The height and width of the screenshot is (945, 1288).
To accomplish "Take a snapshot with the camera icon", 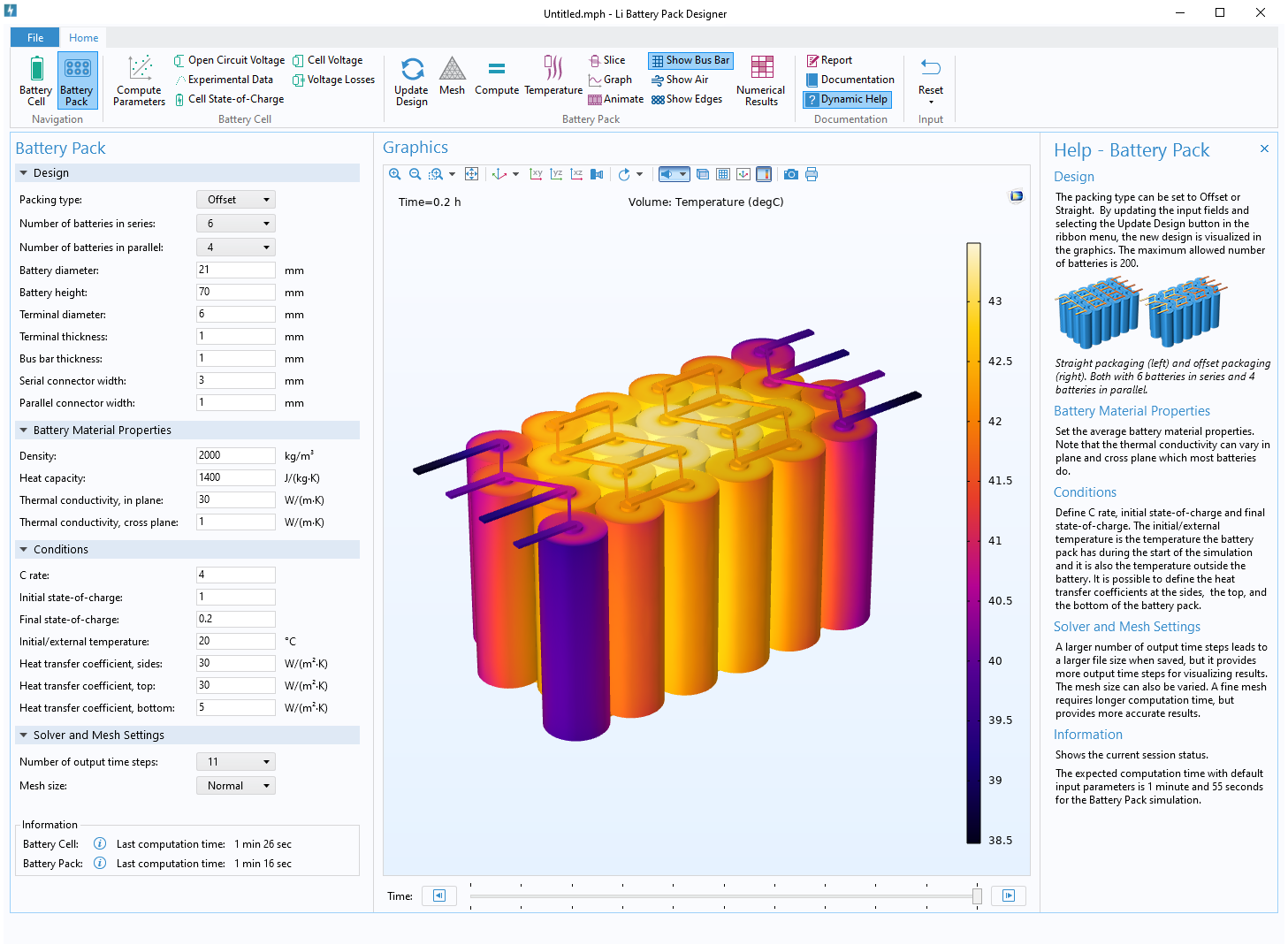I will [791, 174].
